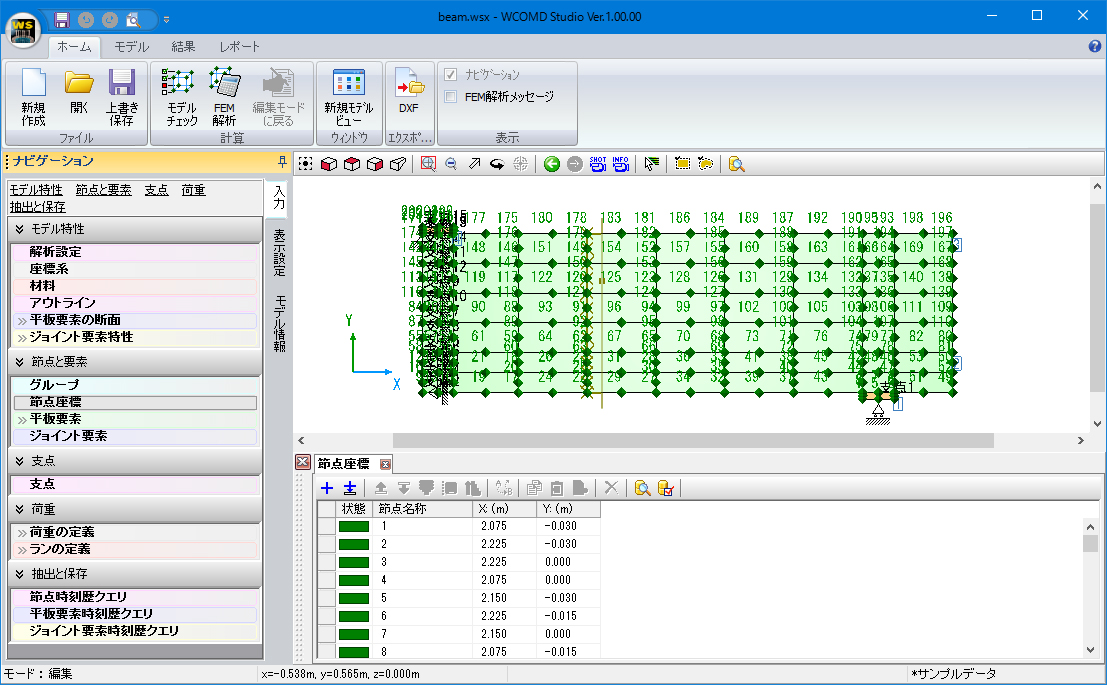The width and height of the screenshot is (1107, 685).
Task: Select the row checkbox for node 1
Action: [326, 526]
